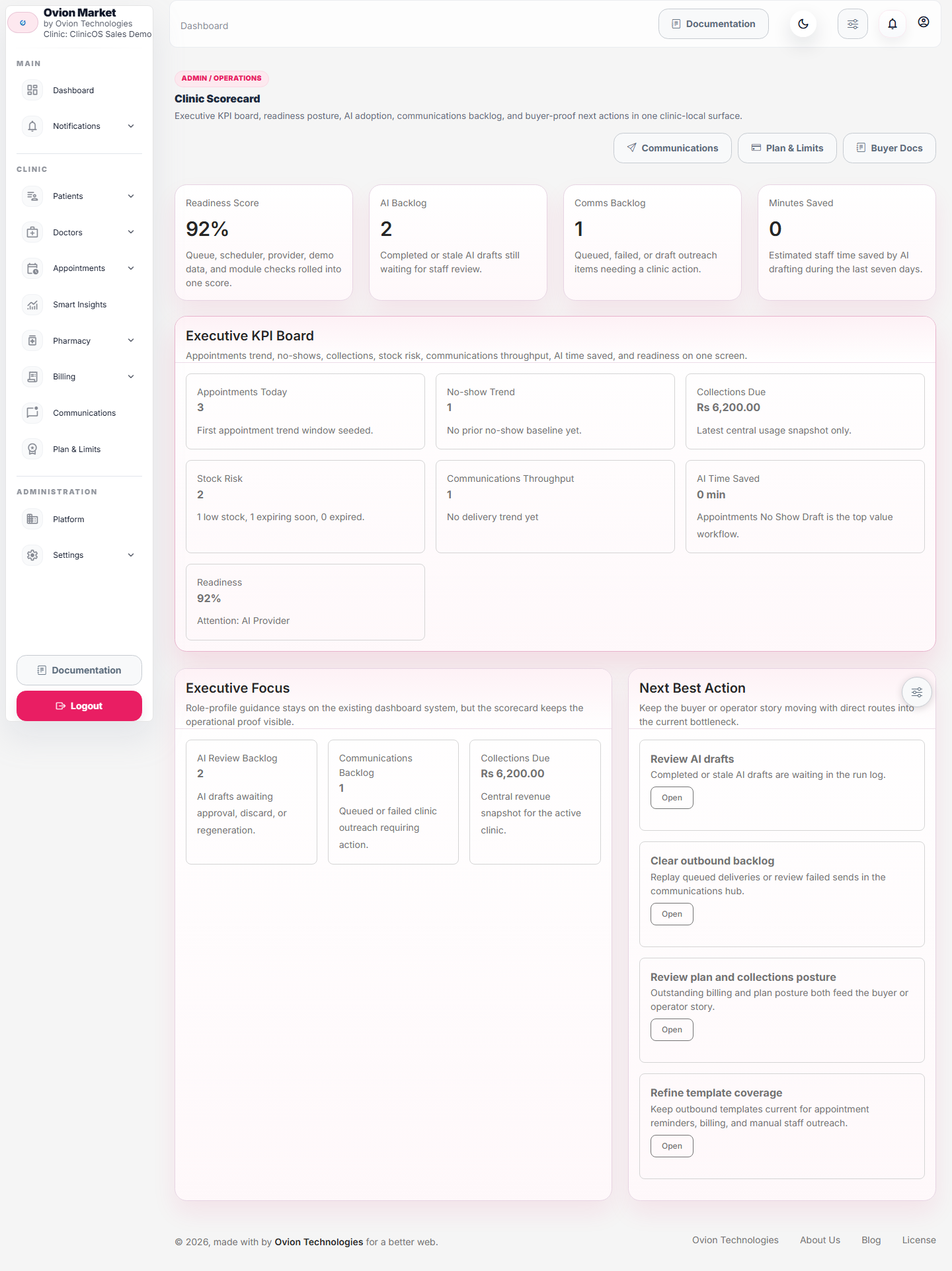
Task: Click the Platform building icon
Action: point(32,519)
